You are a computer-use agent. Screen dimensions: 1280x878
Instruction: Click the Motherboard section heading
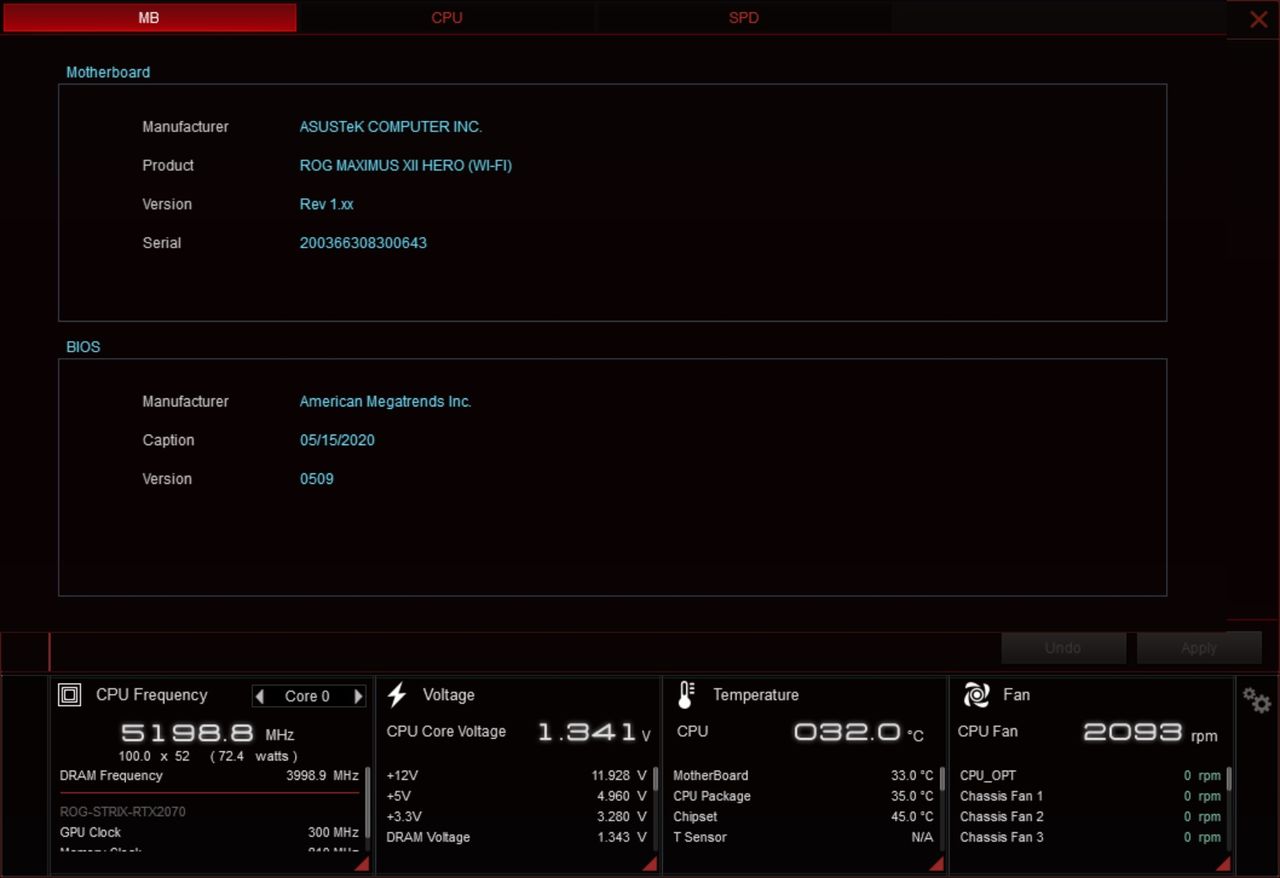(x=108, y=73)
